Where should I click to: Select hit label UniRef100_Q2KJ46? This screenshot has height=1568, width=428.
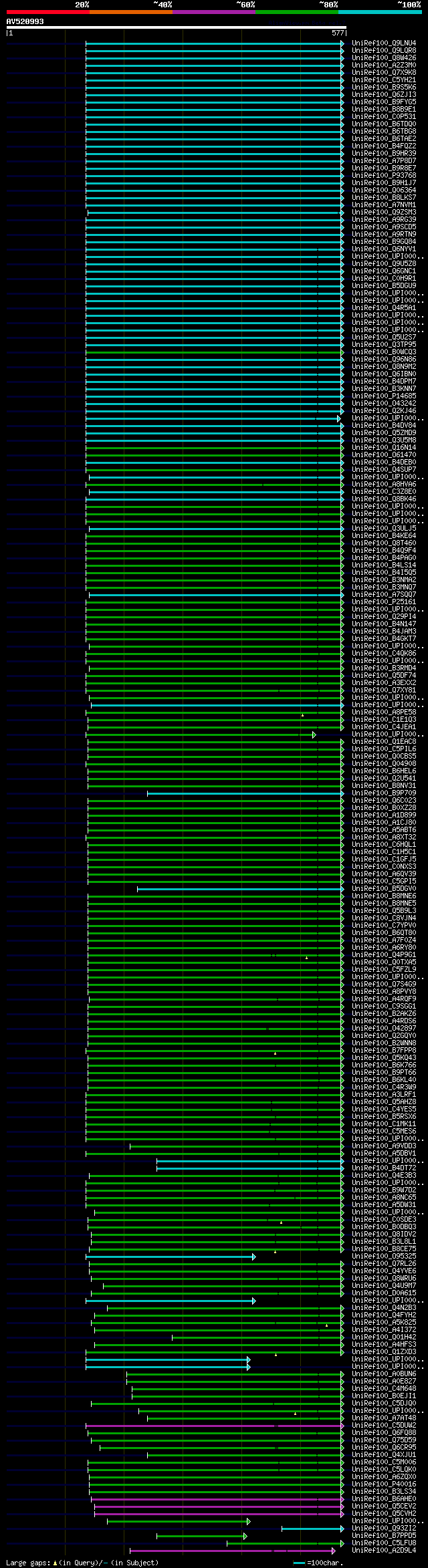coord(384,411)
